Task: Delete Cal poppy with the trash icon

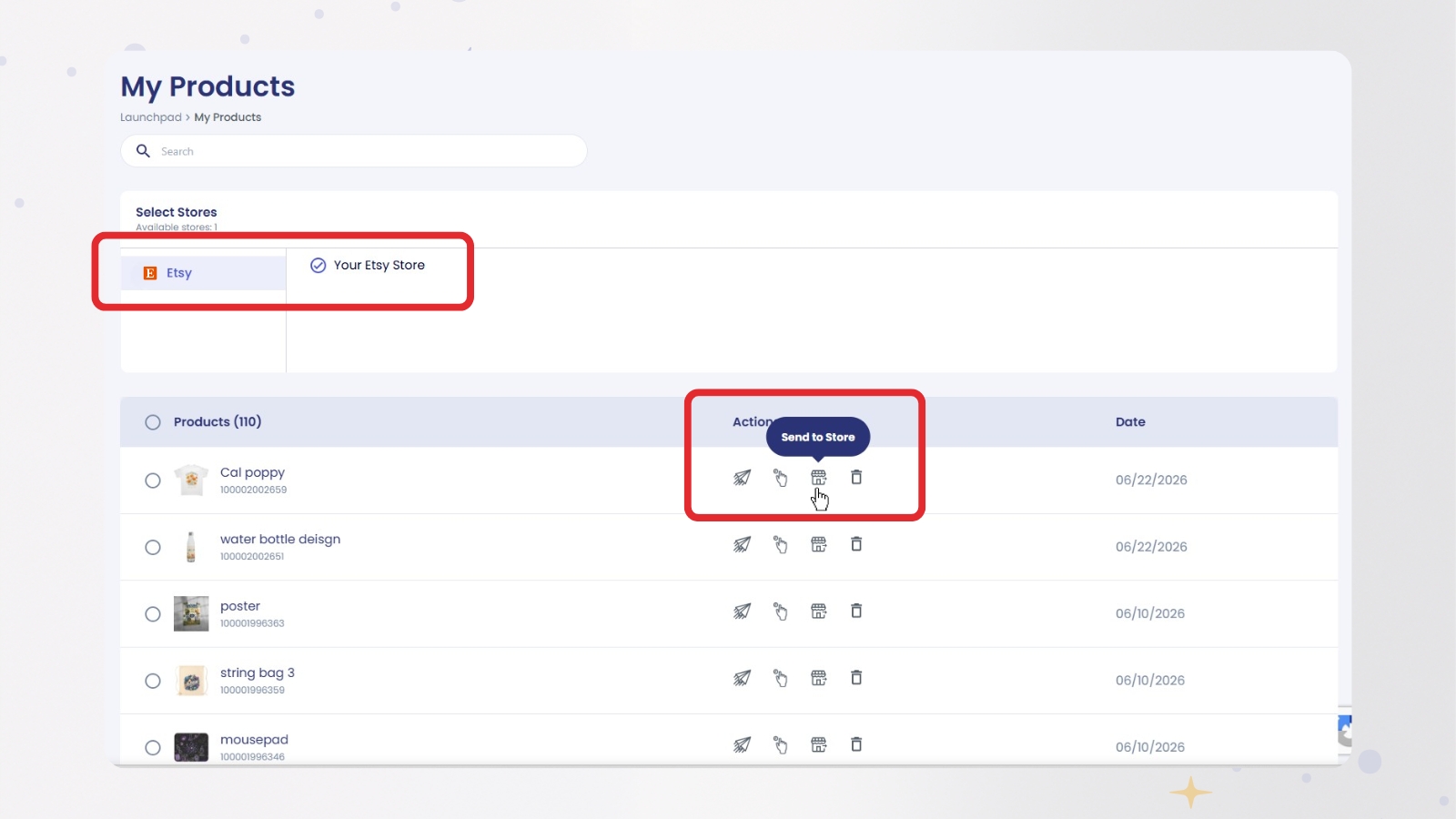Action: 856,477
